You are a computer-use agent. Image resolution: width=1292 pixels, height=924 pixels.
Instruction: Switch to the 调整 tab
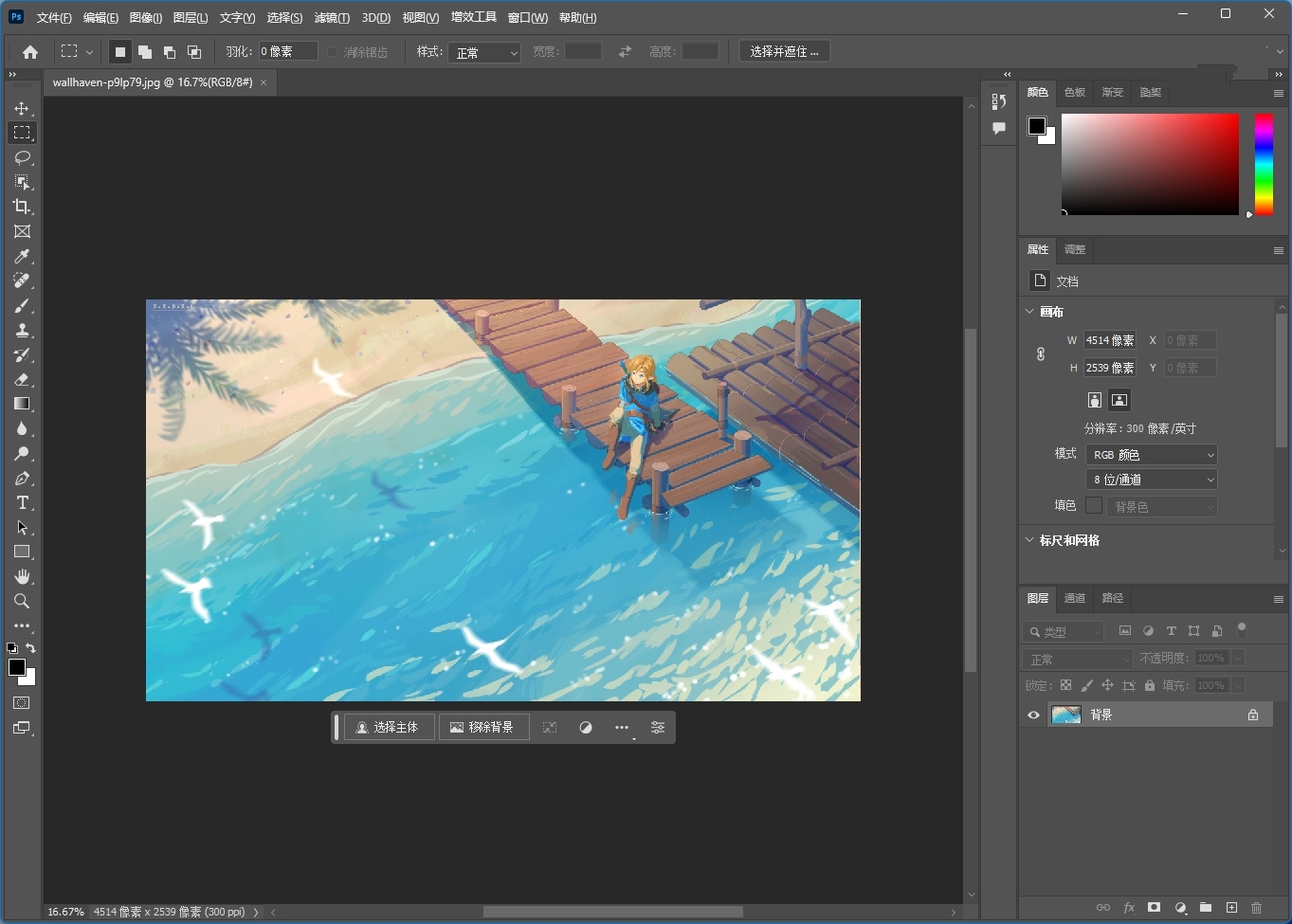(x=1075, y=249)
